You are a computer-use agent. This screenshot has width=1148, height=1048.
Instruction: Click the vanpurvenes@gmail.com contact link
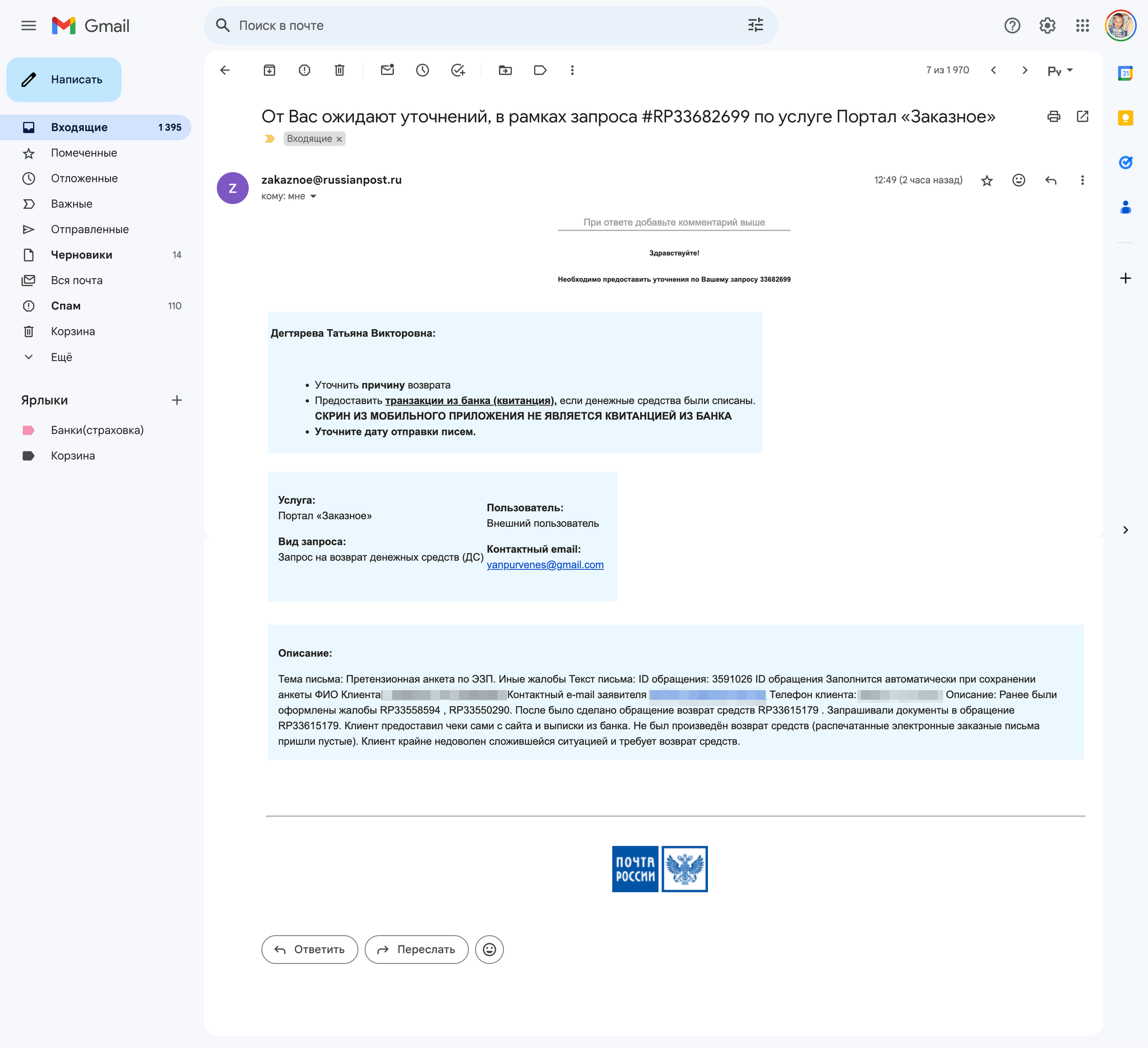pos(545,564)
